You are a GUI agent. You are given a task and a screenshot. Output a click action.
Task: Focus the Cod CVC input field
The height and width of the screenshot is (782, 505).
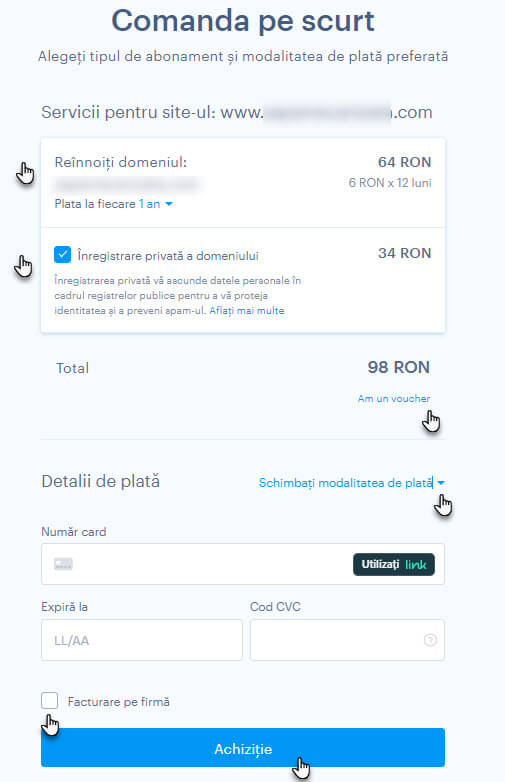347,640
